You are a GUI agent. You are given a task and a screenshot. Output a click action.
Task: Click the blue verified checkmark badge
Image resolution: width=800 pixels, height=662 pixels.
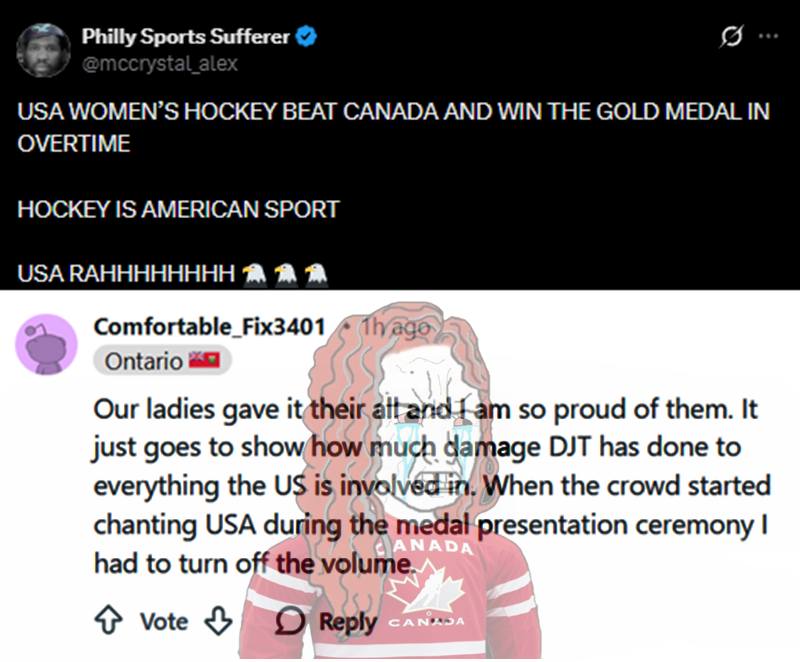307,37
